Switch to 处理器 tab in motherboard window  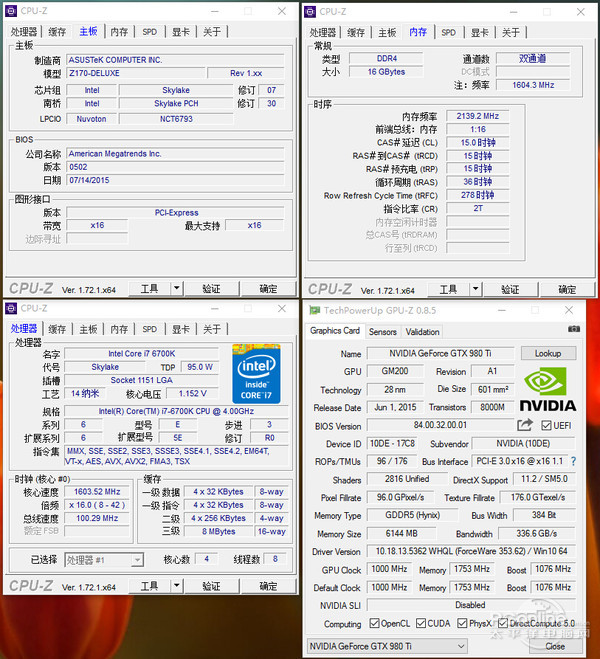(24, 32)
